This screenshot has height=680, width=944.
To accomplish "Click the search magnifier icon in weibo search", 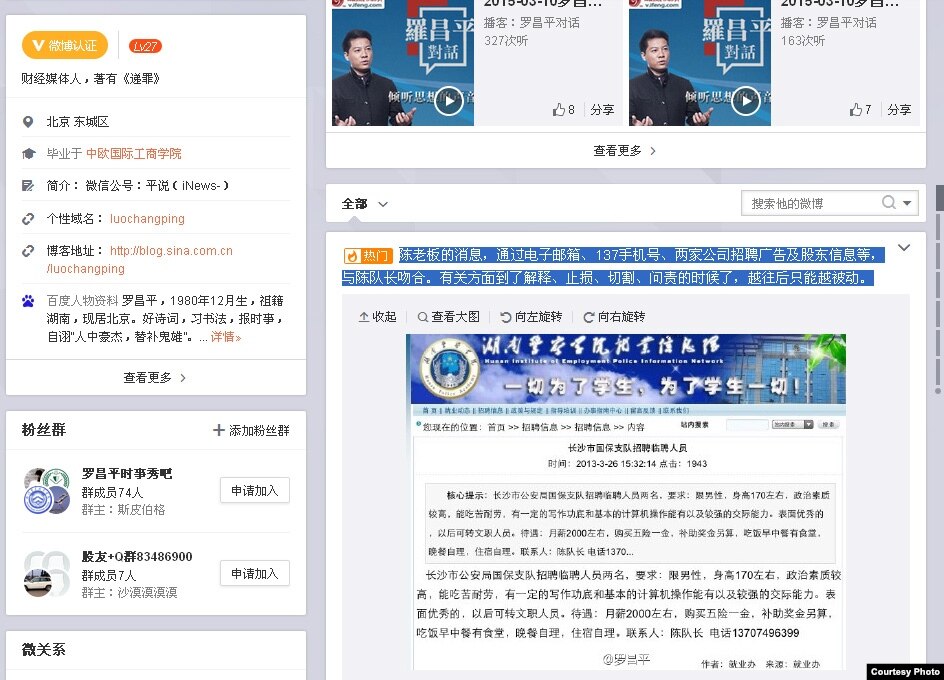I will coord(888,203).
